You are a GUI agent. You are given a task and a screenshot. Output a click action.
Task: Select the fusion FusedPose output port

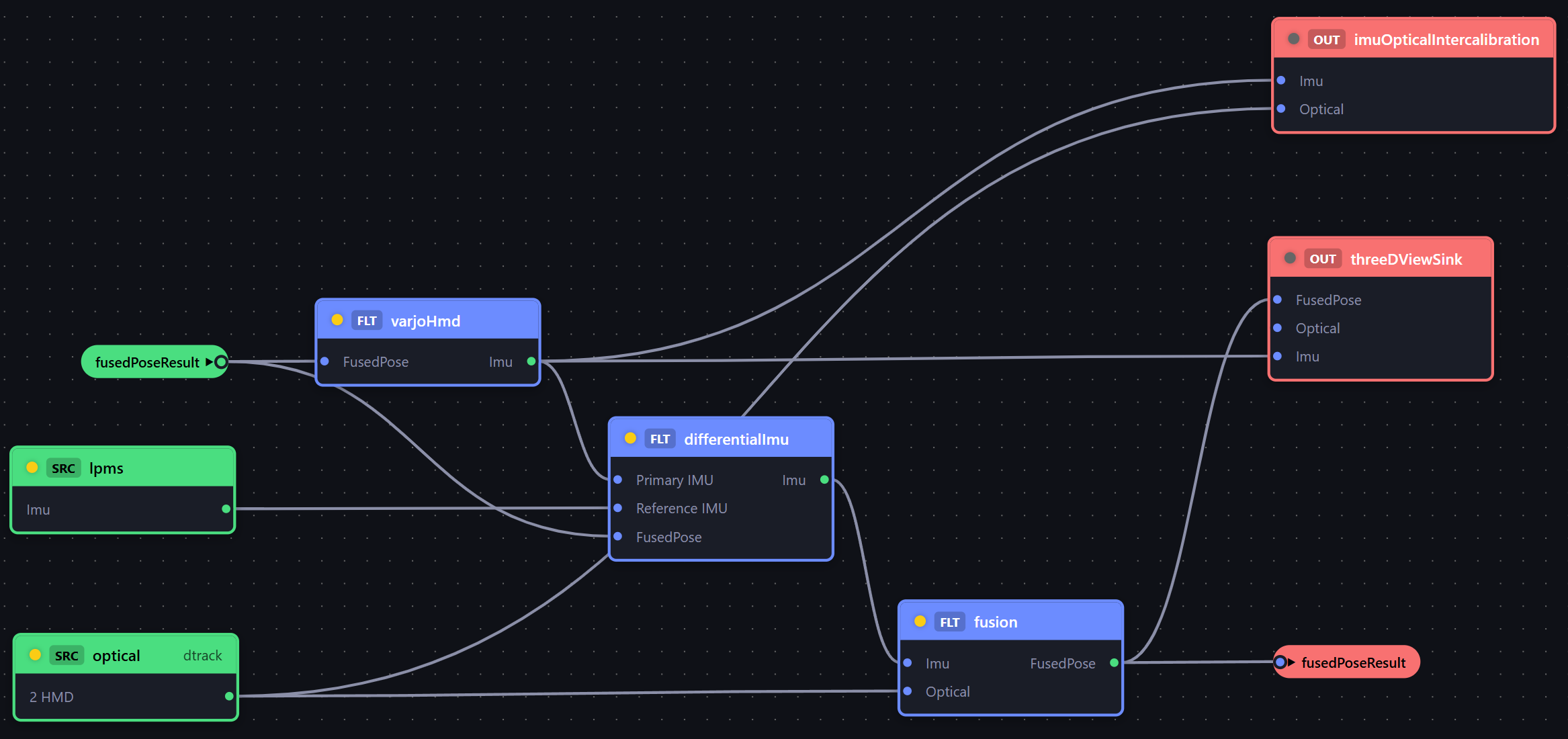coord(1114,662)
